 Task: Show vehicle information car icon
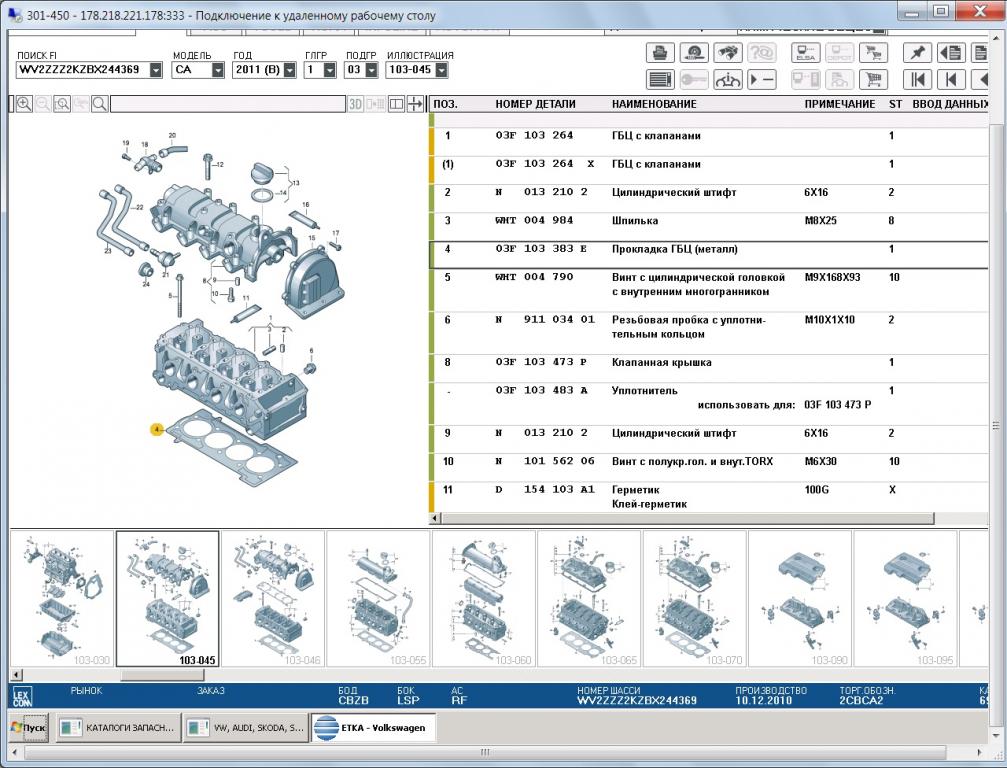pos(728,80)
